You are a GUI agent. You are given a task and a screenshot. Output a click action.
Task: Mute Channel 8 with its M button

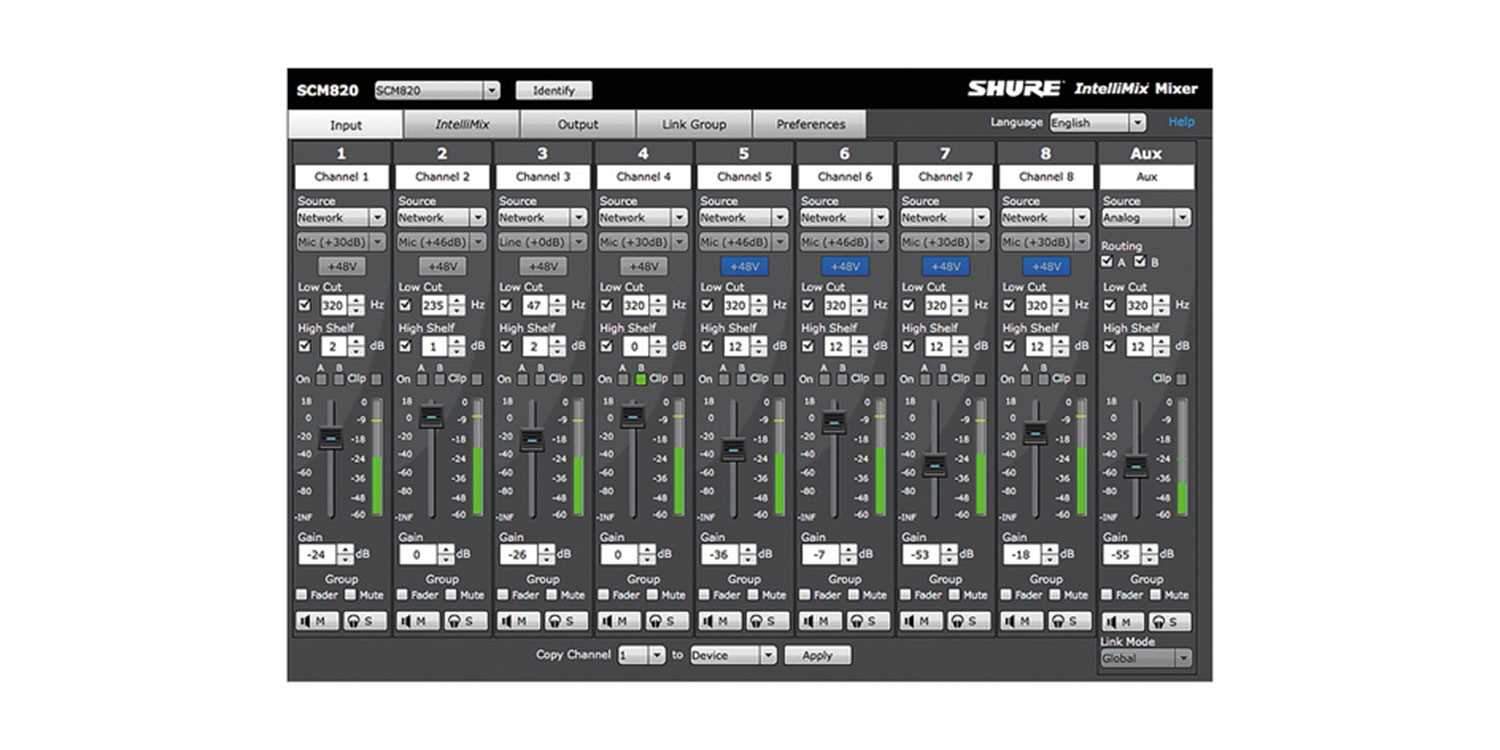1022,621
